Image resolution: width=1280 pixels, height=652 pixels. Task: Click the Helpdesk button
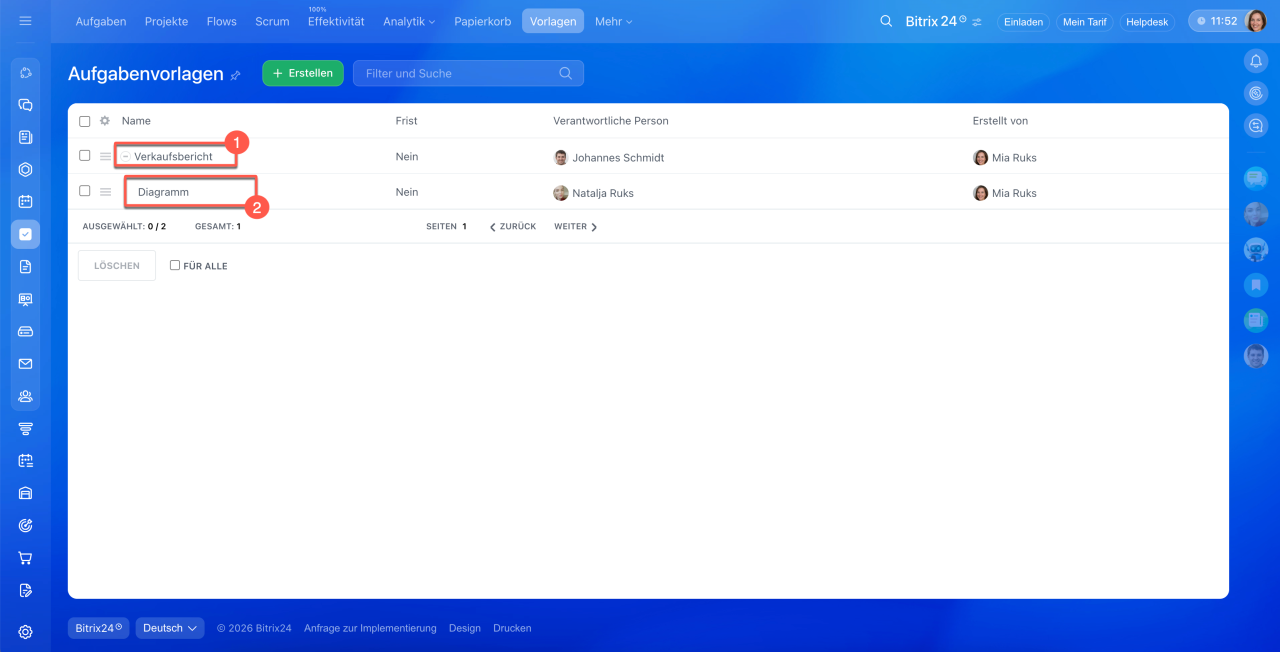click(x=1147, y=22)
